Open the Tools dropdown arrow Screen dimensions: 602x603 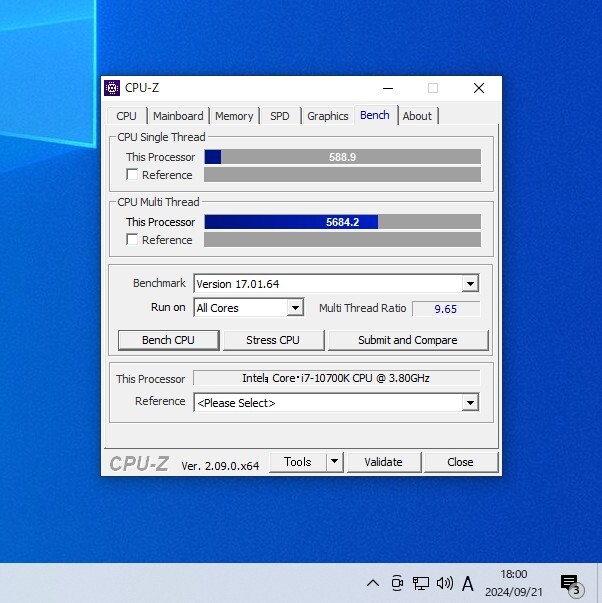click(x=335, y=461)
